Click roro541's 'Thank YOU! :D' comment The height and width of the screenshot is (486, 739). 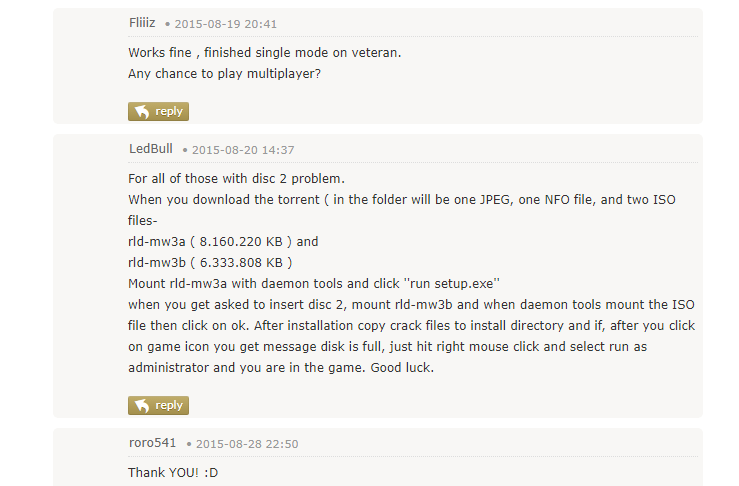(173, 473)
